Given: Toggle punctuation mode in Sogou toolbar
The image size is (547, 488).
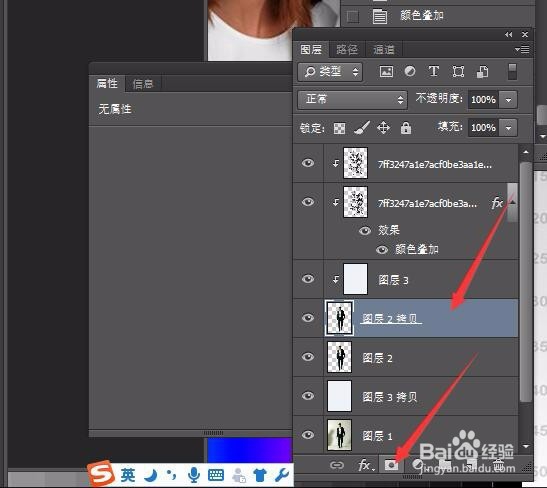Looking at the screenshot, I should (171, 474).
